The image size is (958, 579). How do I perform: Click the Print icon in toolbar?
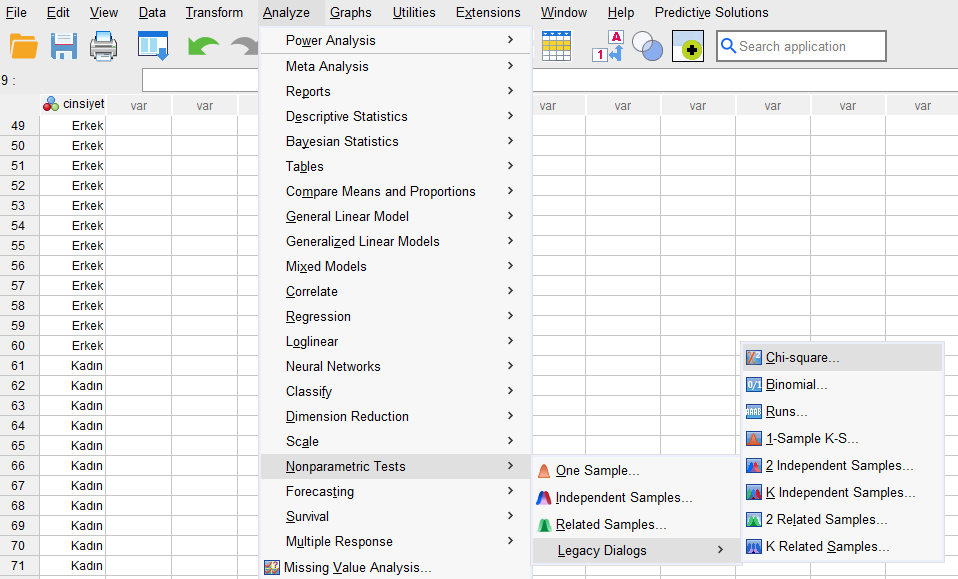(105, 46)
